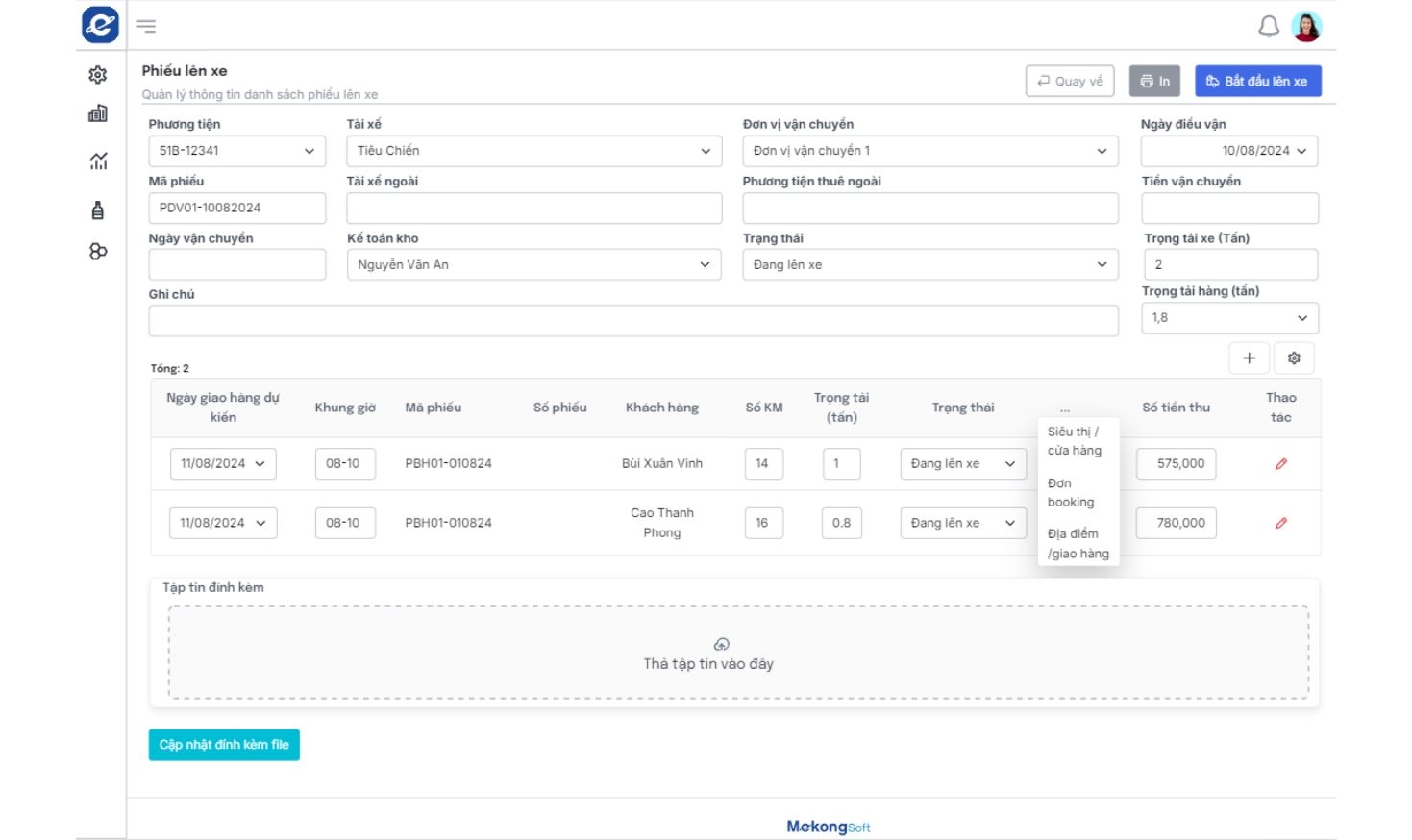Viewport: 1412px width, 840px height.
Task: Click the Bắt đầu lên xe button
Action: tap(1257, 82)
